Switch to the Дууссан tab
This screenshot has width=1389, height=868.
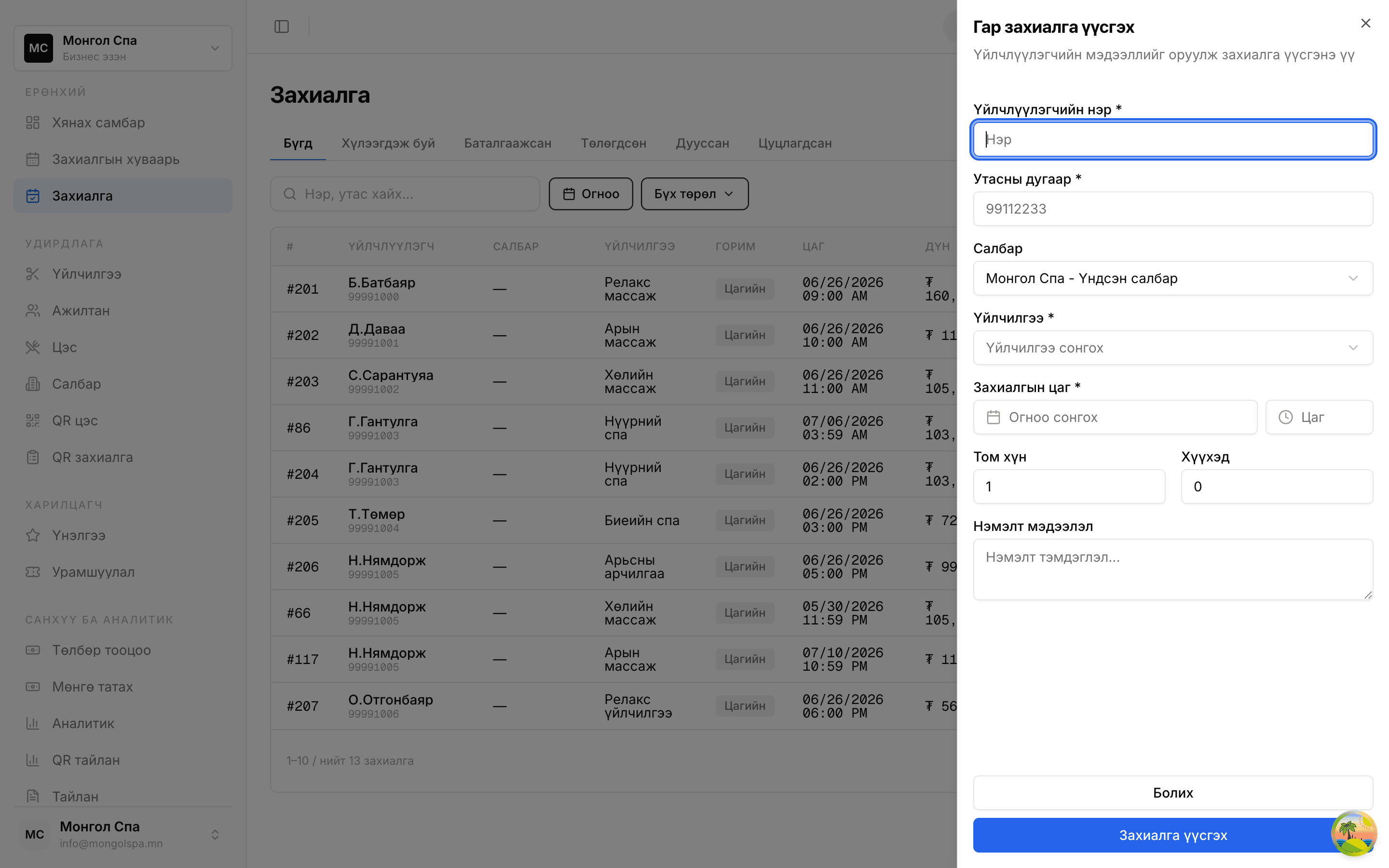click(x=702, y=144)
